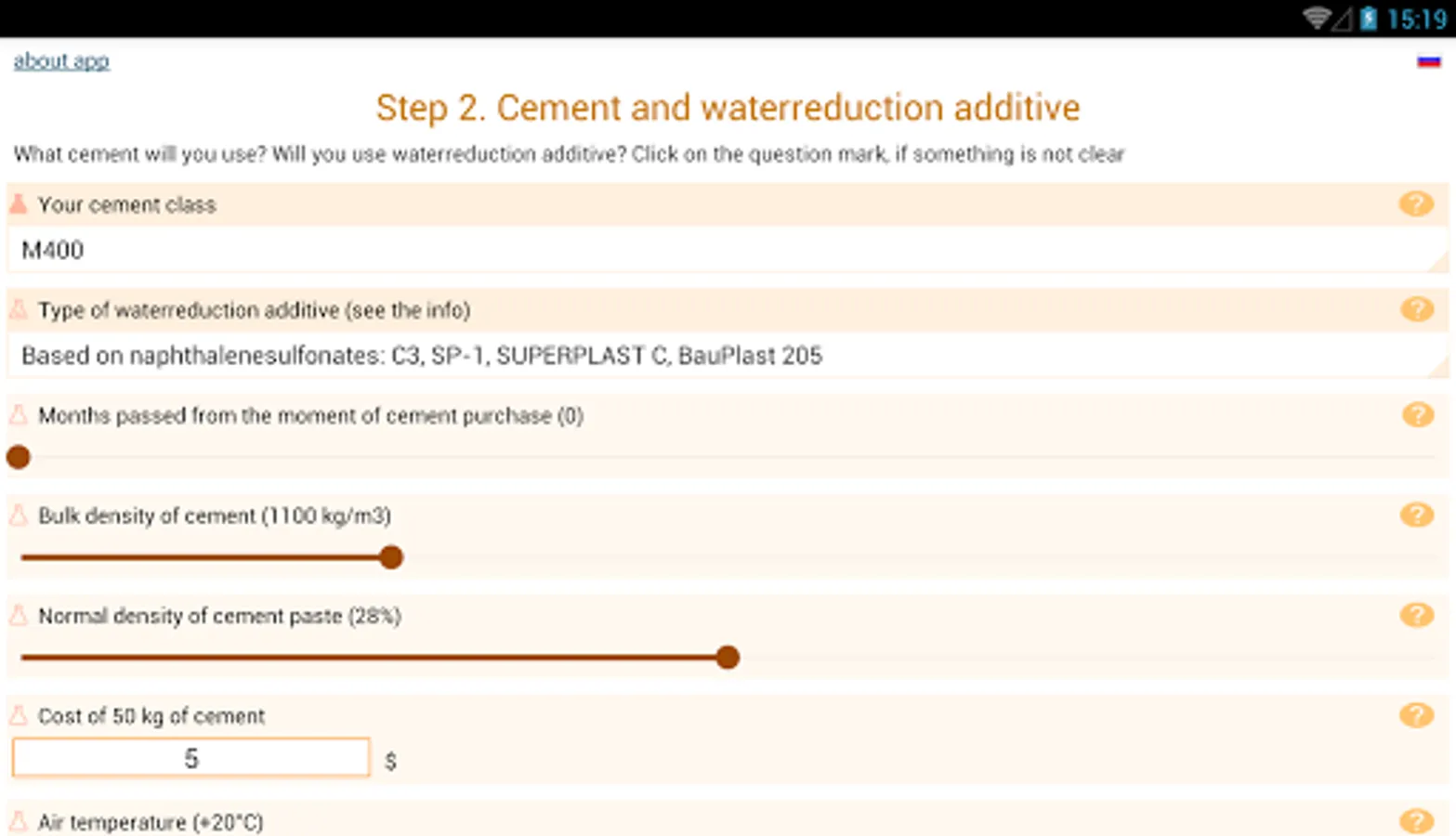
Task: Click the clock in the status bar
Action: [x=1416, y=20]
